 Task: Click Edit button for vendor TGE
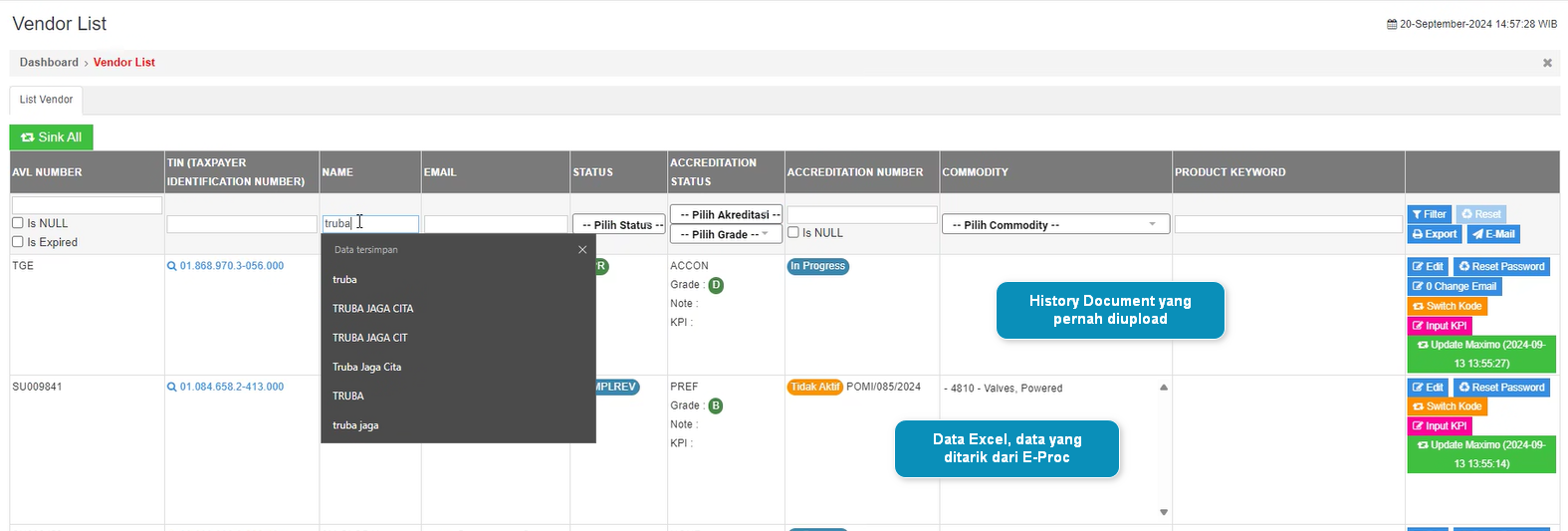click(x=1428, y=266)
